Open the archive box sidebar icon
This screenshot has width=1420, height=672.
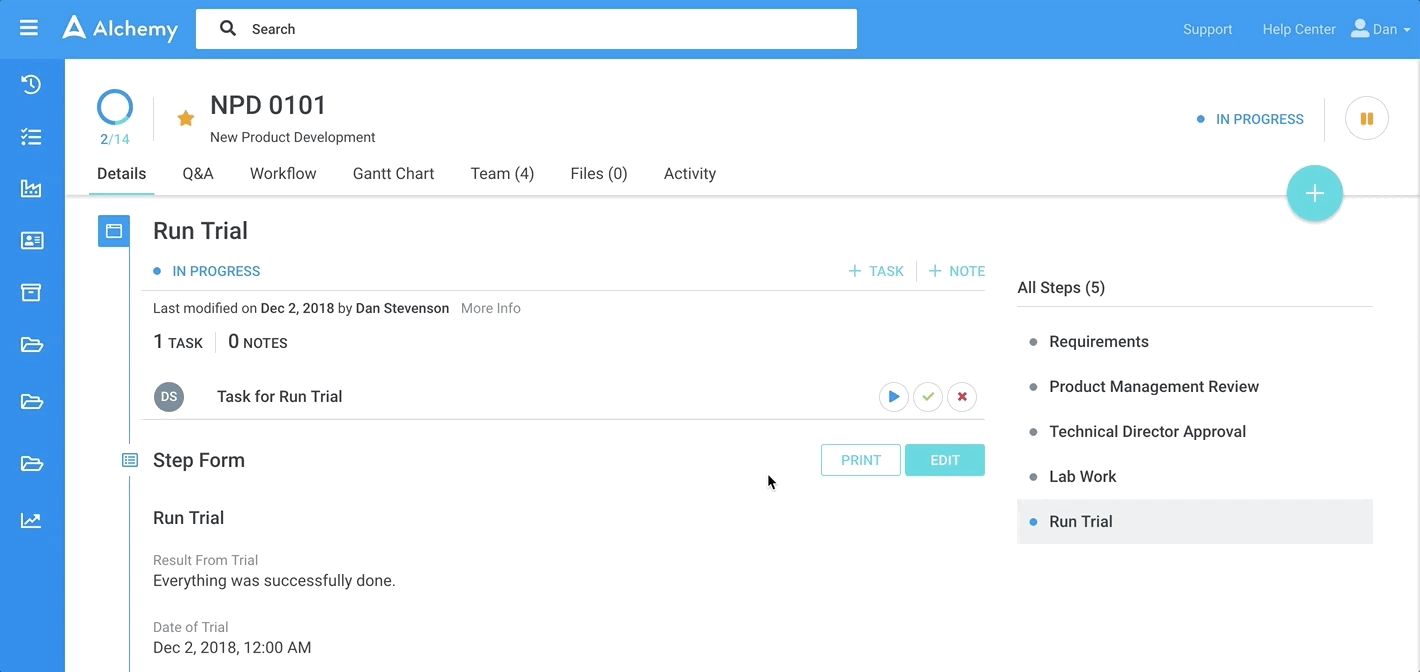(31, 292)
